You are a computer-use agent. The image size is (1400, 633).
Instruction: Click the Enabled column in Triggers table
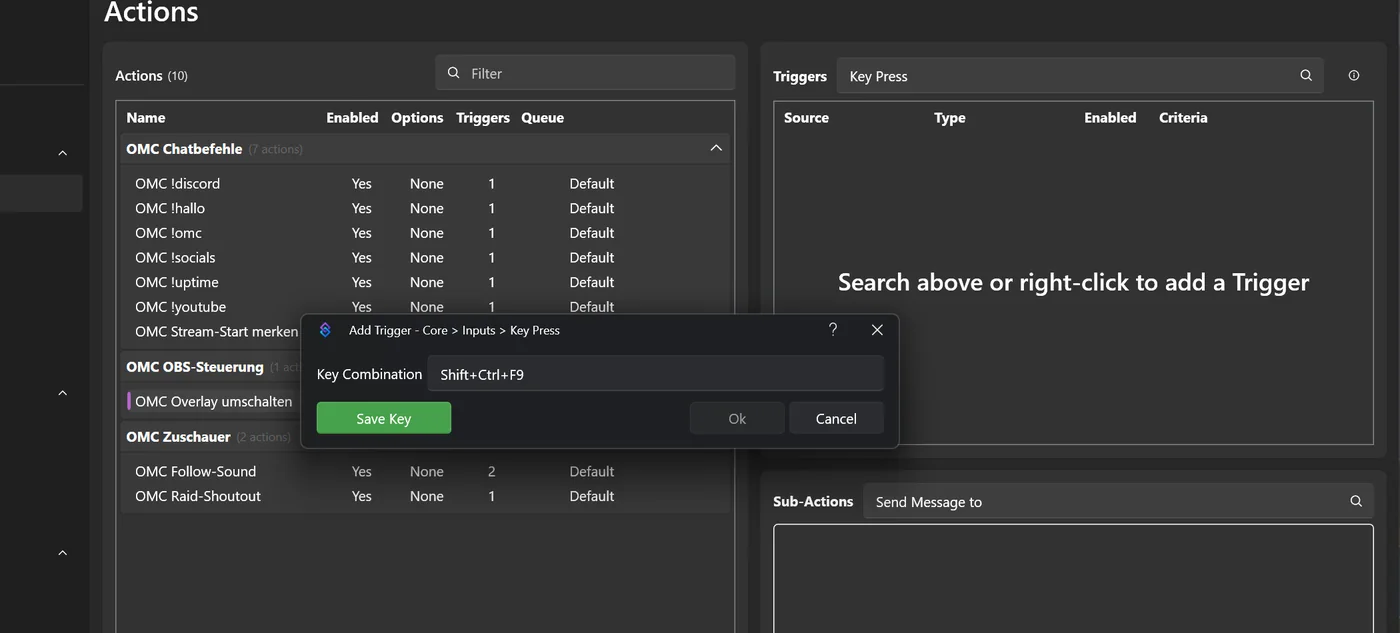pos(1110,118)
